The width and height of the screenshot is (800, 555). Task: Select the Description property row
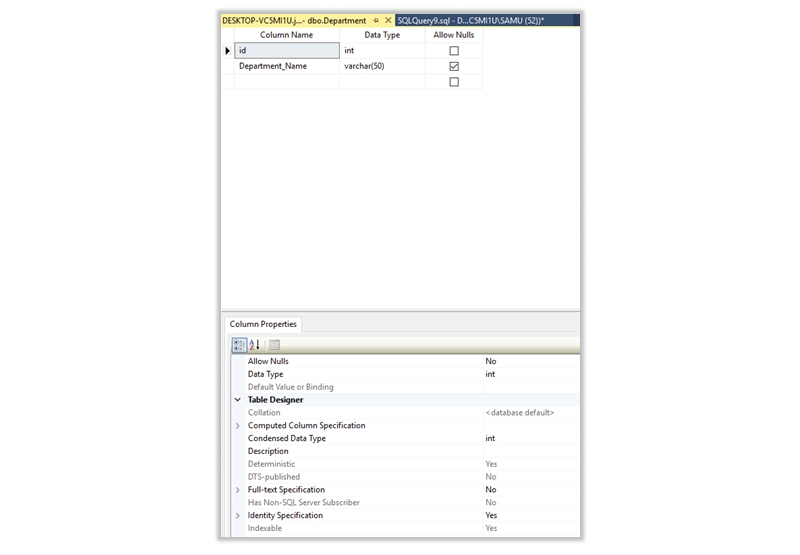(x=405, y=451)
